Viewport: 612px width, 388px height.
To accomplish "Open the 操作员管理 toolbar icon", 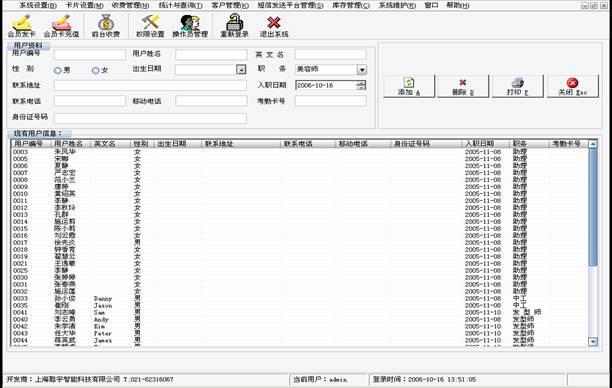I will pos(190,26).
